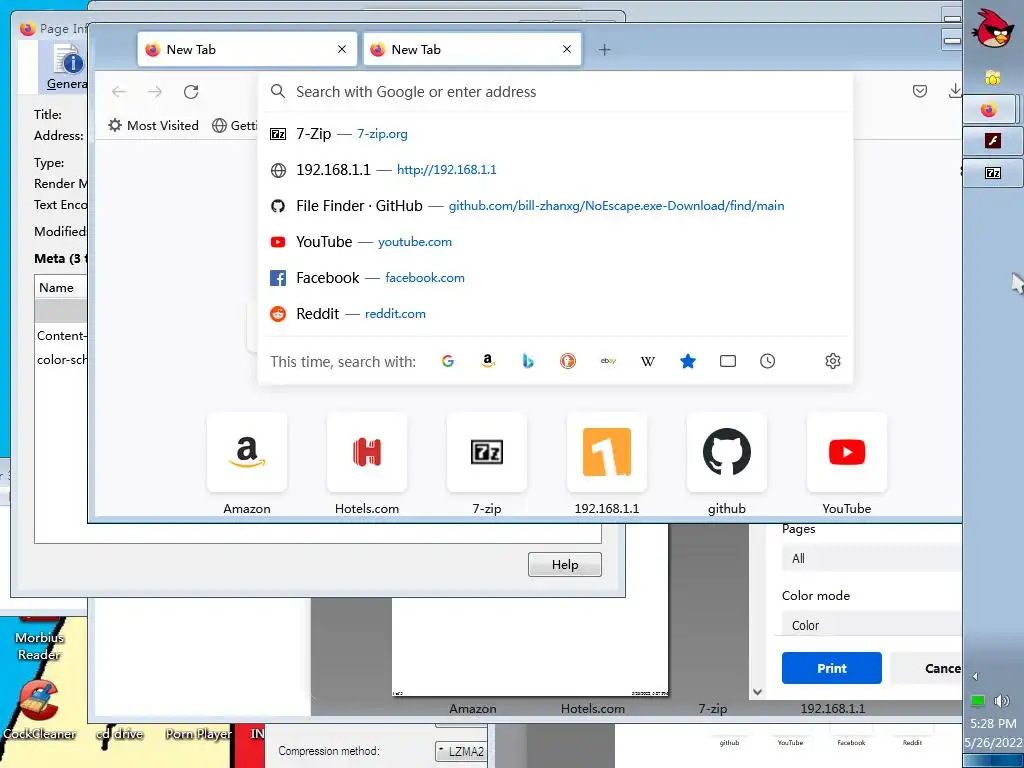Image resolution: width=1024 pixels, height=768 pixels.
Task: Show hidden tray icons arrow
Action: tap(975, 677)
